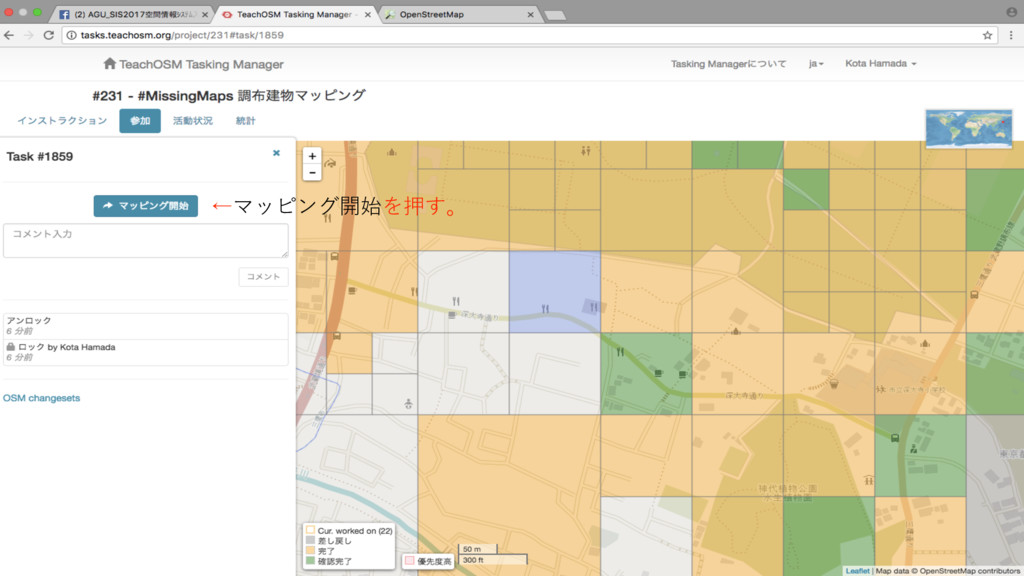
Task: Zoom in the map with plus button
Action: 312,156
